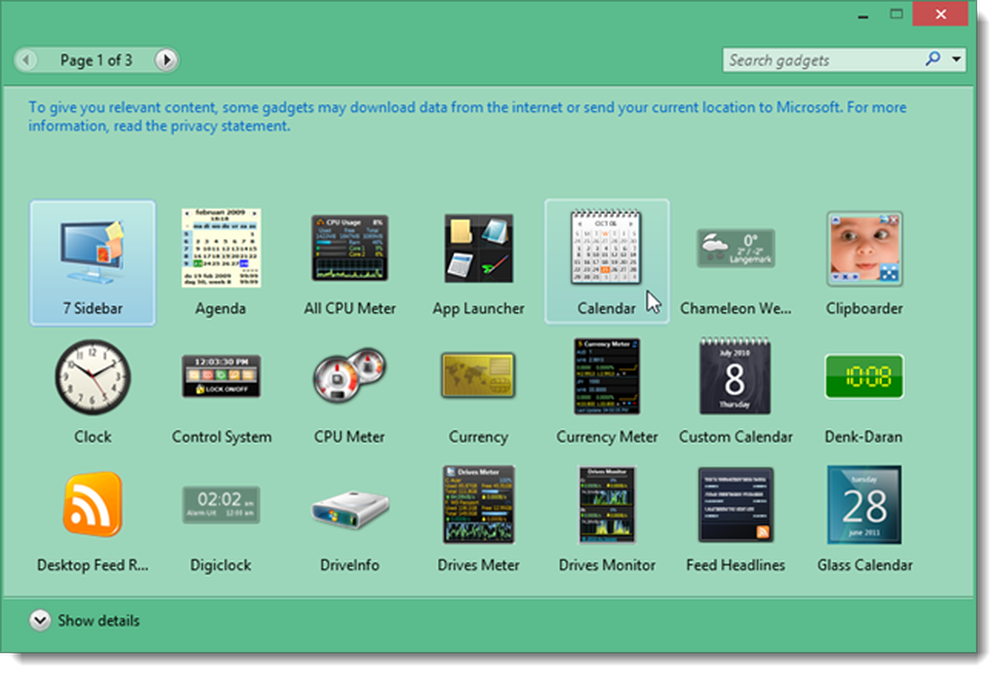Choose the Agenda gadget icon
Viewport: 1000px width, 676px height.
pos(221,248)
